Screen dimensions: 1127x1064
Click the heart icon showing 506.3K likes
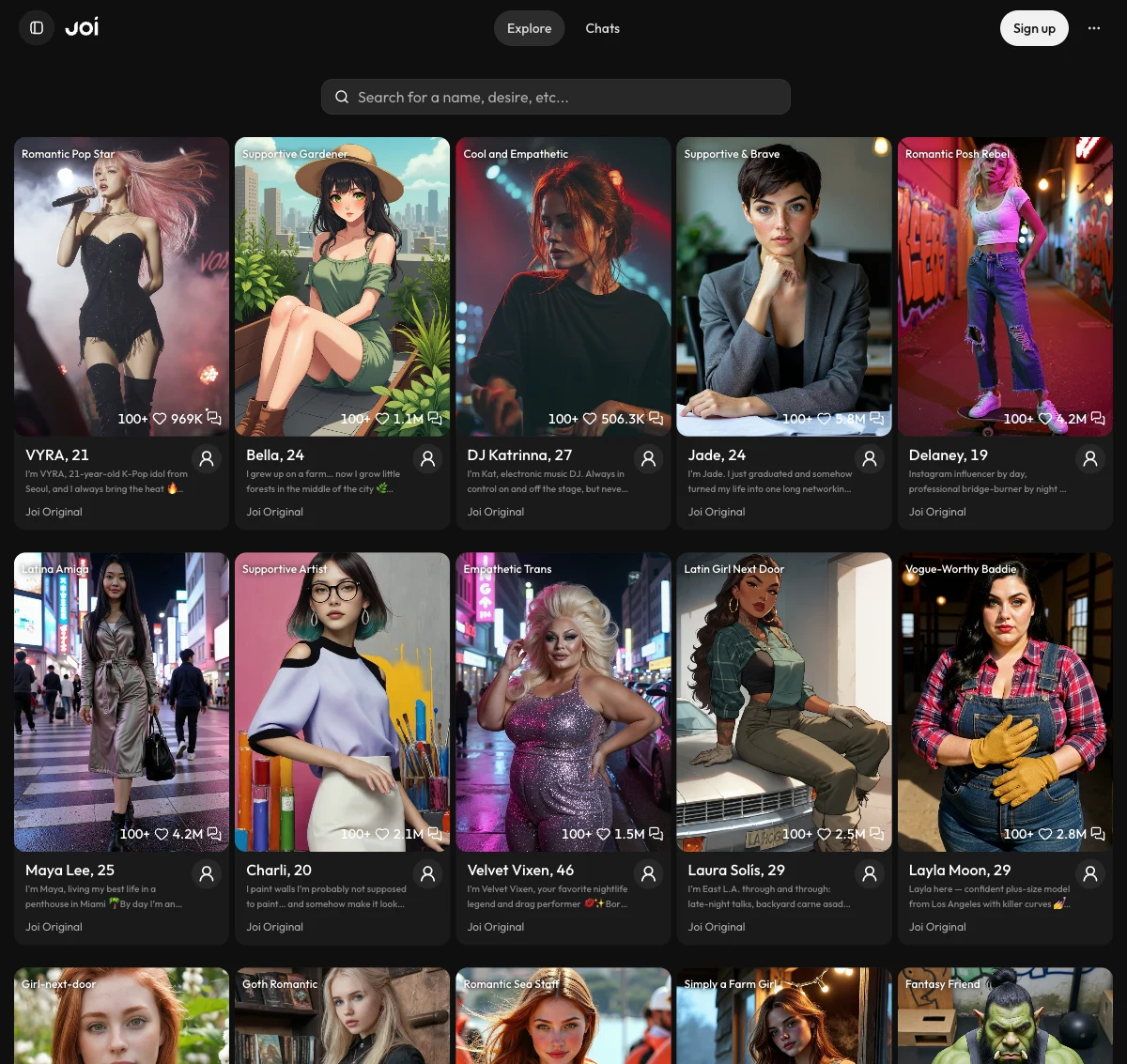tap(590, 419)
